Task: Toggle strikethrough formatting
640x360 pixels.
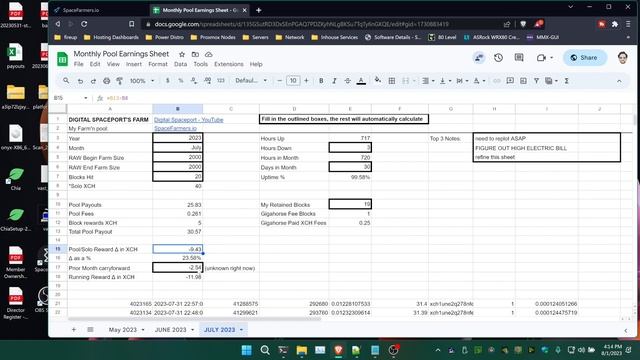Action: pos(347,81)
